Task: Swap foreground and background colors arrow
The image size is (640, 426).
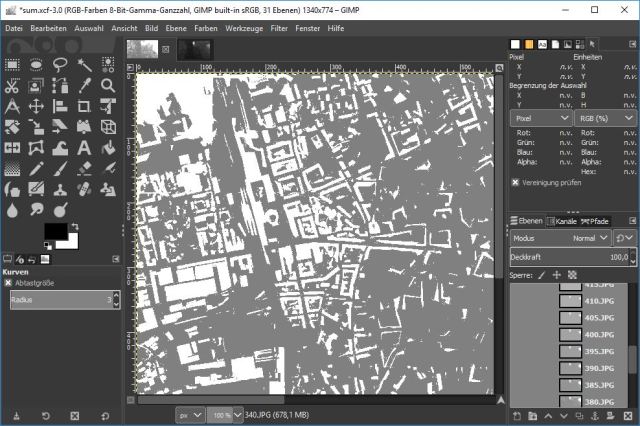Action: coord(75,226)
